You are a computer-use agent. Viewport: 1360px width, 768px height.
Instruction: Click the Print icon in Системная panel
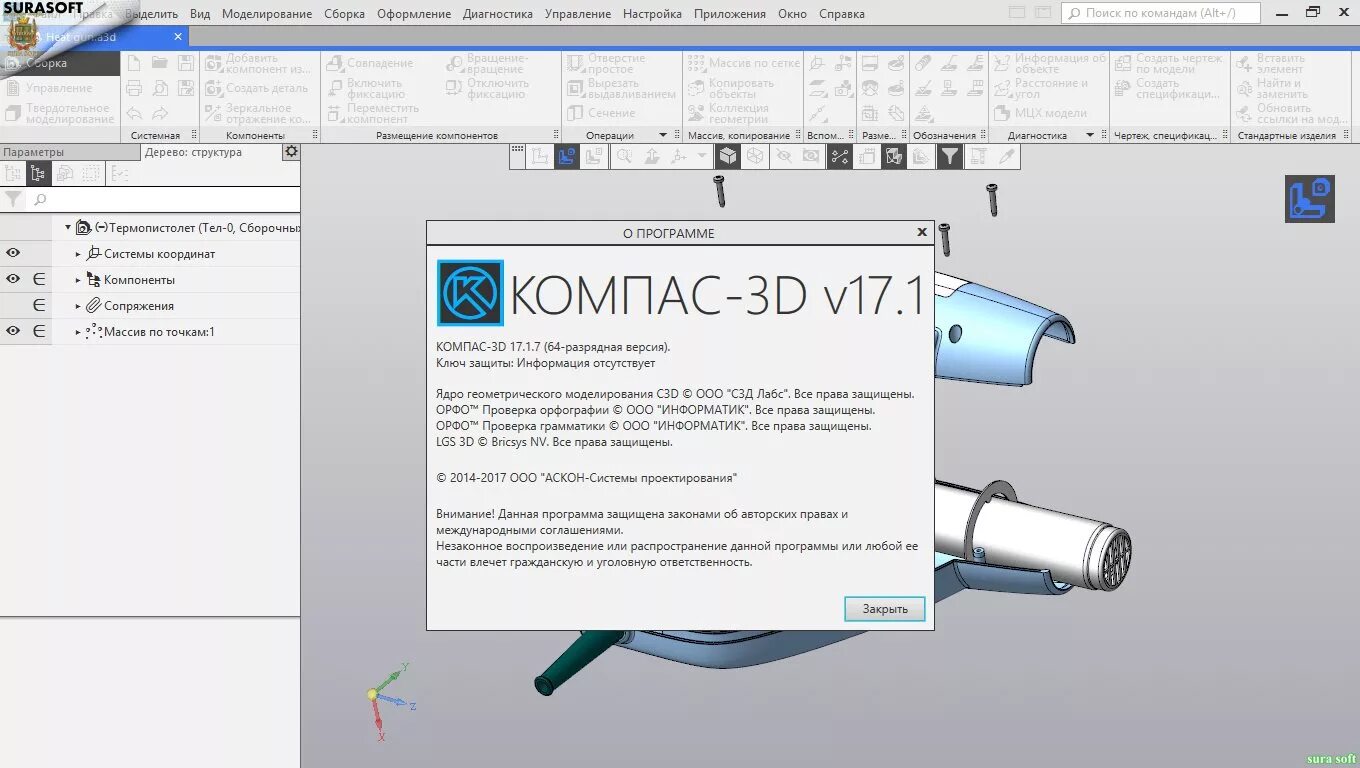[134, 89]
